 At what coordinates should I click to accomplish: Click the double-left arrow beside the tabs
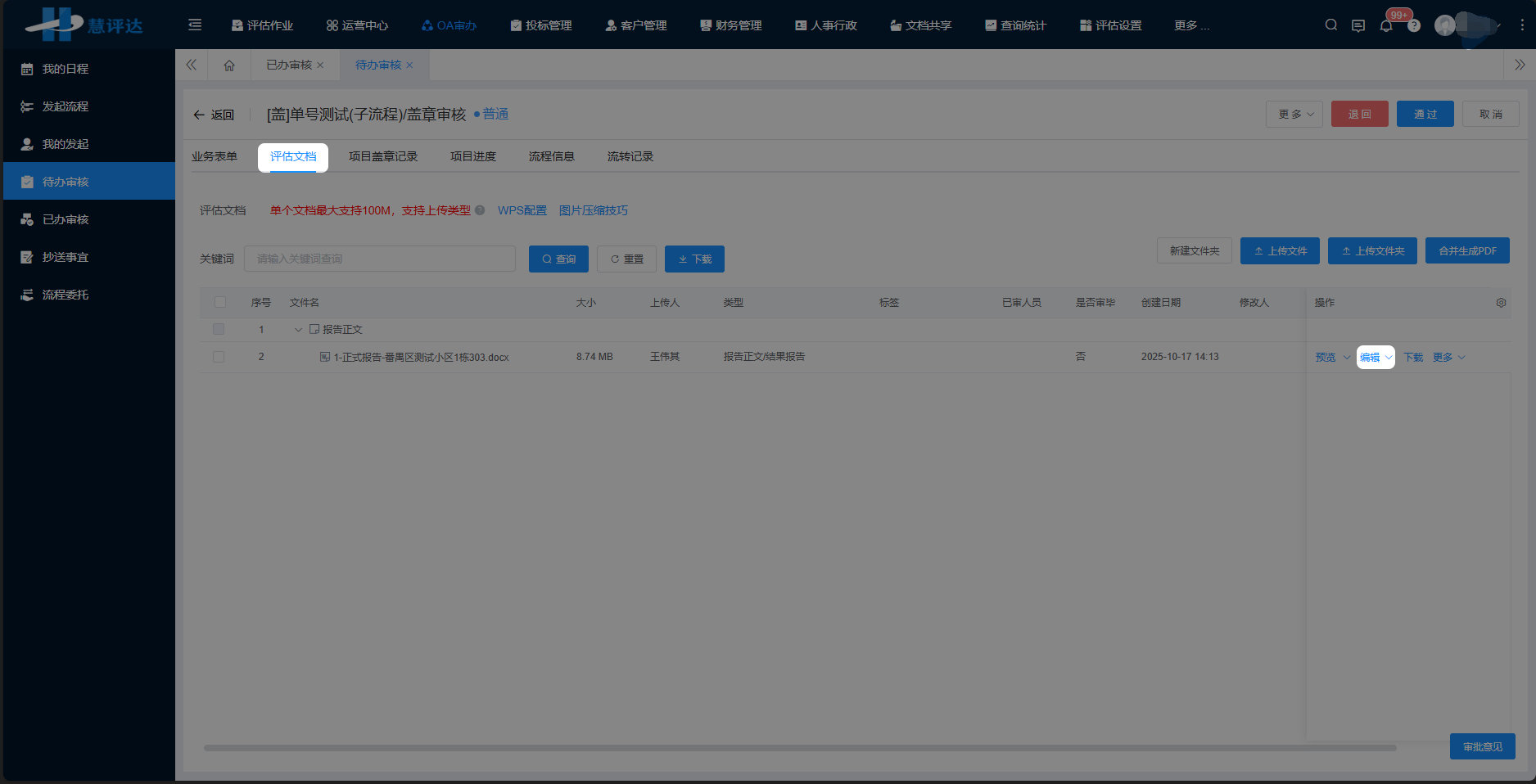[191, 65]
